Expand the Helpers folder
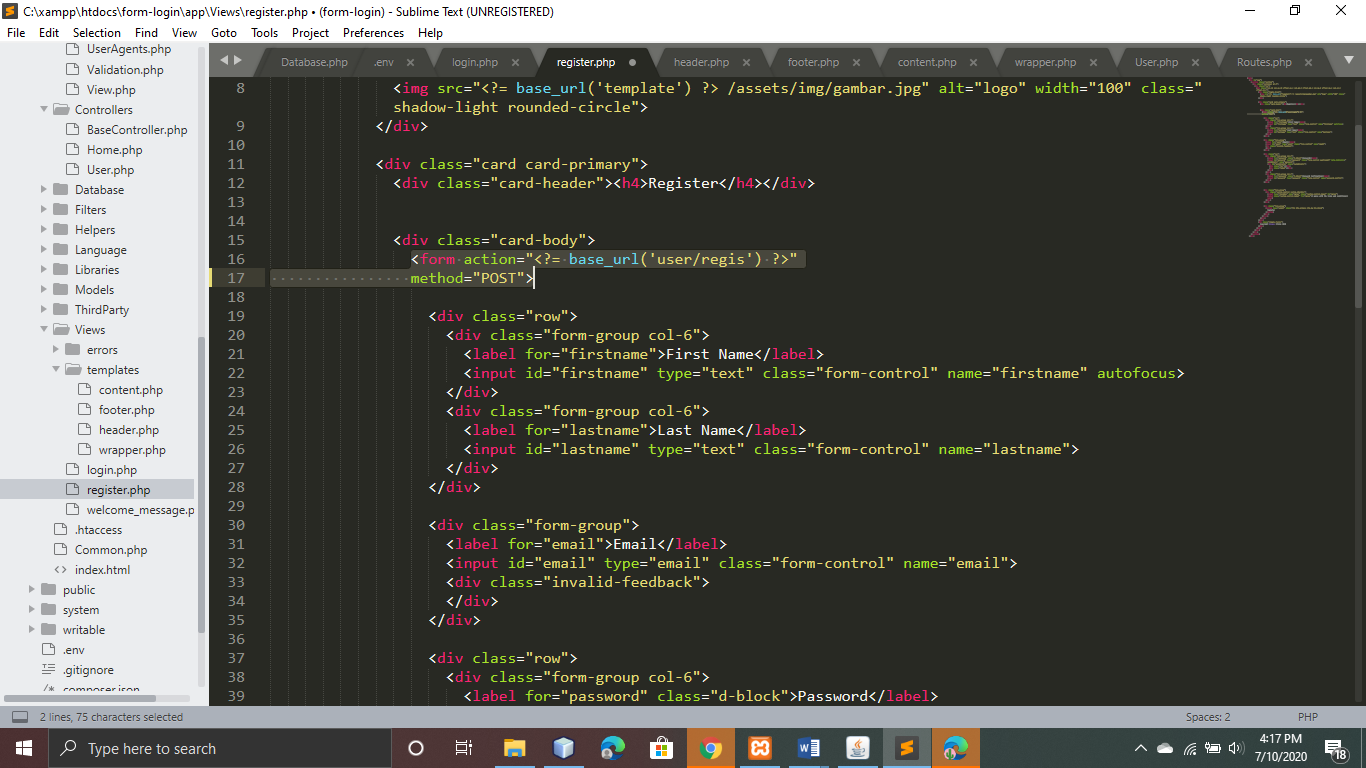Image resolution: width=1366 pixels, height=768 pixels. pos(44,230)
